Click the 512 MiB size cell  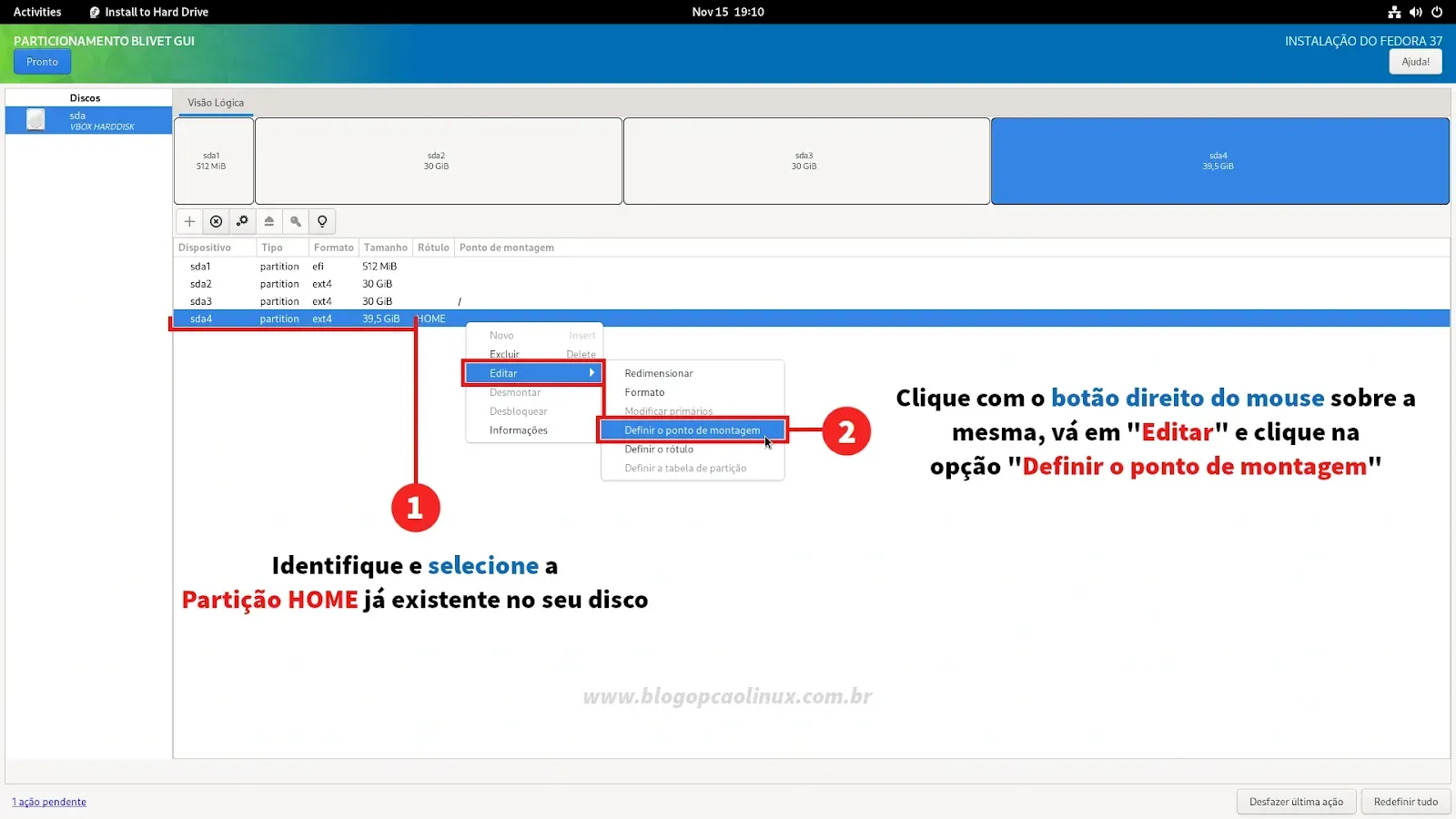[x=379, y=267]
